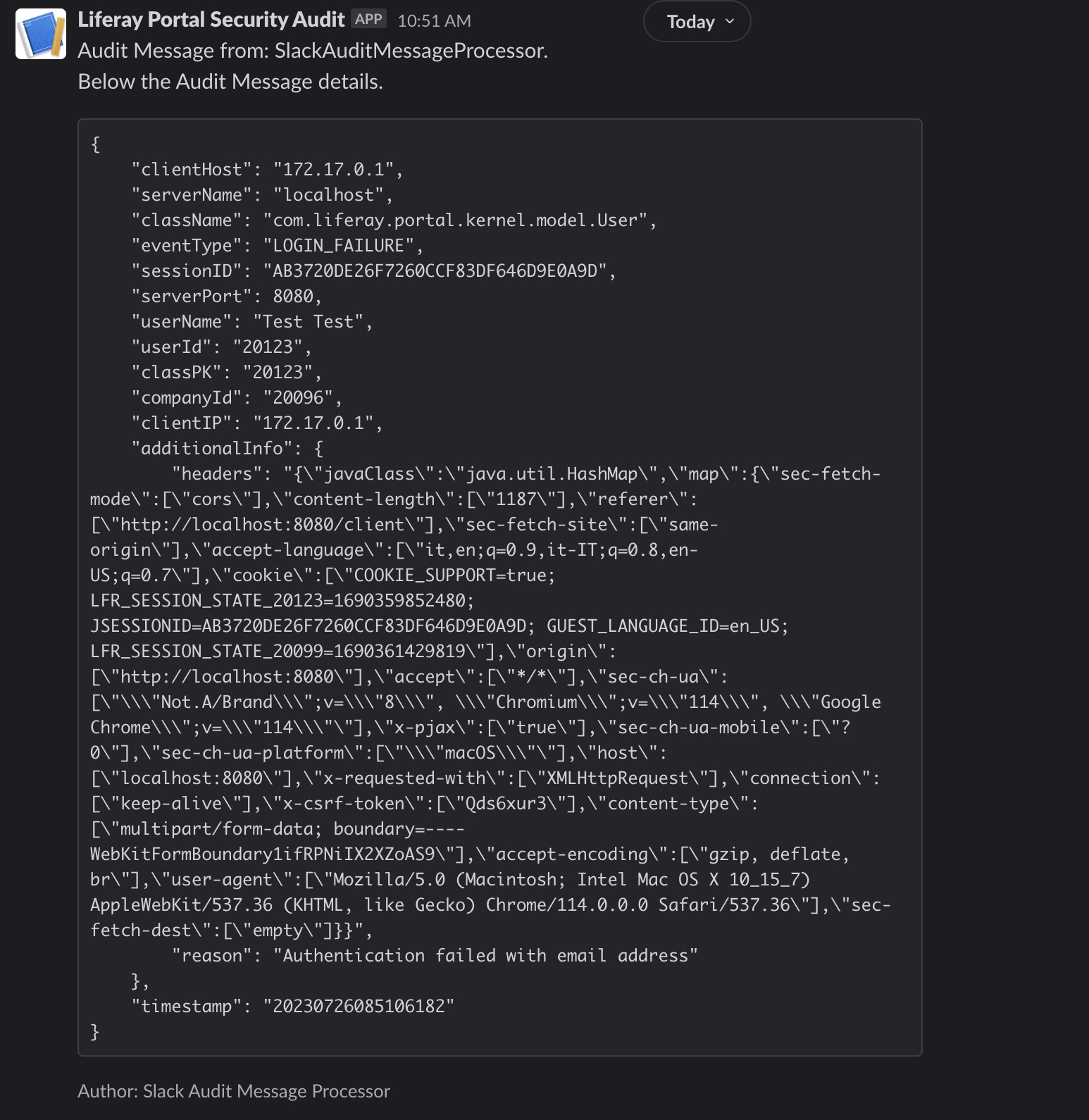1089x1120 pixels.
Task: Select the "reason": "Authentication failed with email address" line
Action: click(x=435, y=956)
